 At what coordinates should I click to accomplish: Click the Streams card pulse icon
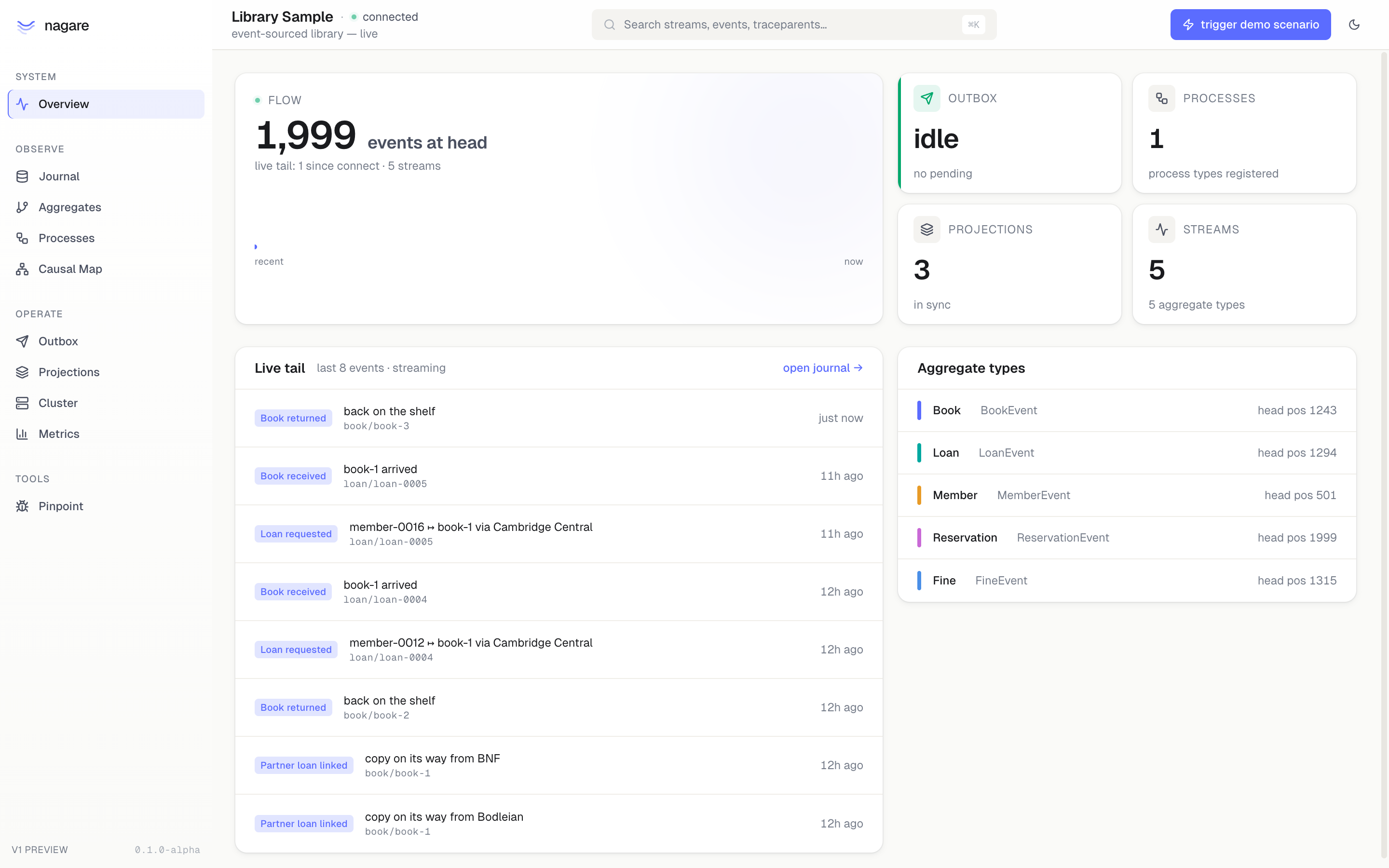click(x=1162, y=230)
